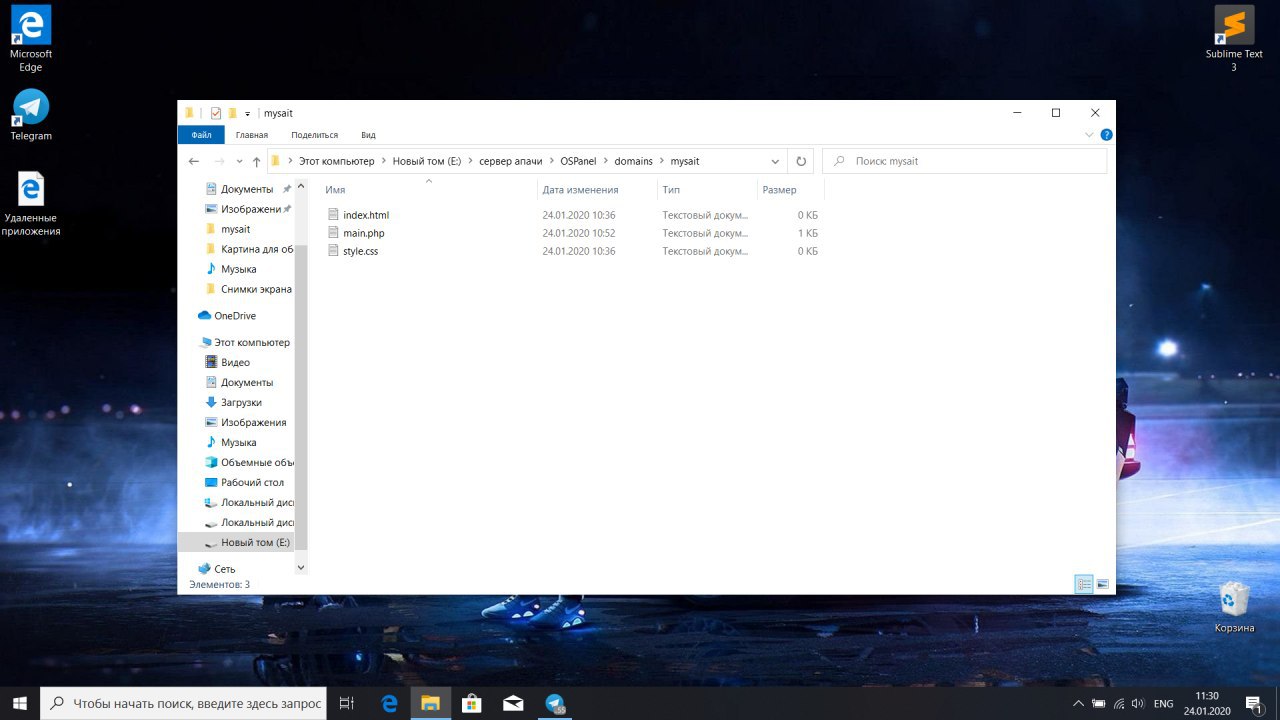
Task: Click New folder icon in quick access toolbar
Action: [232, 113]
